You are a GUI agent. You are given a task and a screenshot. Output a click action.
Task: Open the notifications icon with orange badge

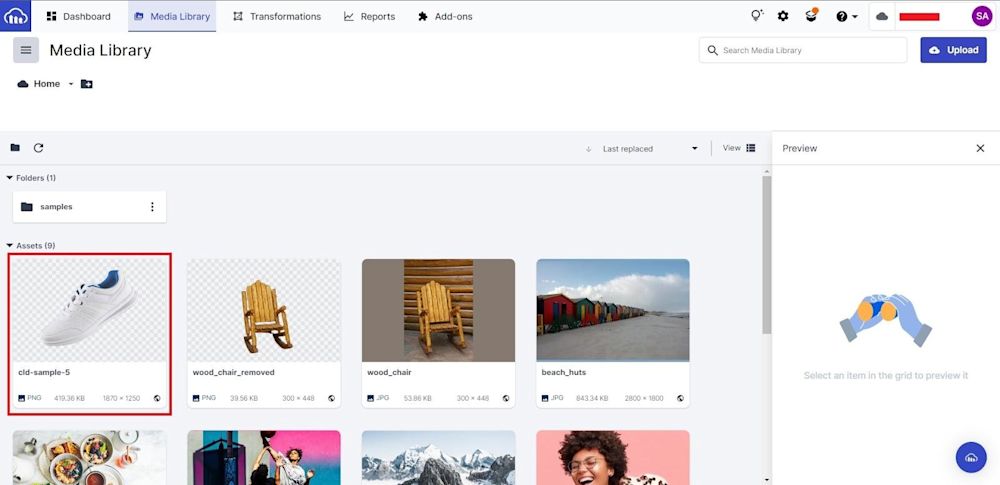pyautogui.click(x=812, y=16)
